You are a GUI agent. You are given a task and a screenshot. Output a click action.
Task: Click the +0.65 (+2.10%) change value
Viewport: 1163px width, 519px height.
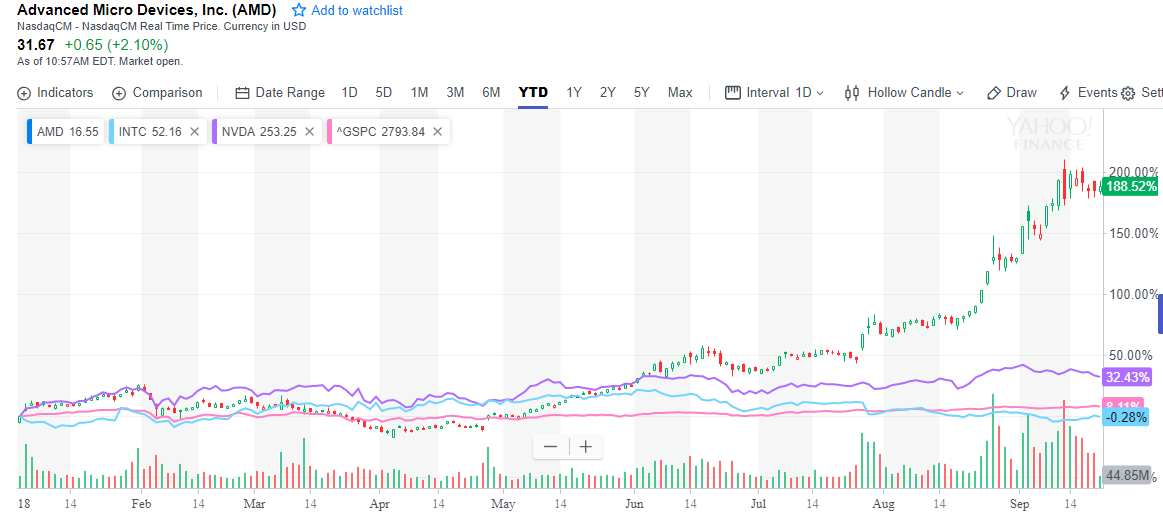[x=116, y=45]
